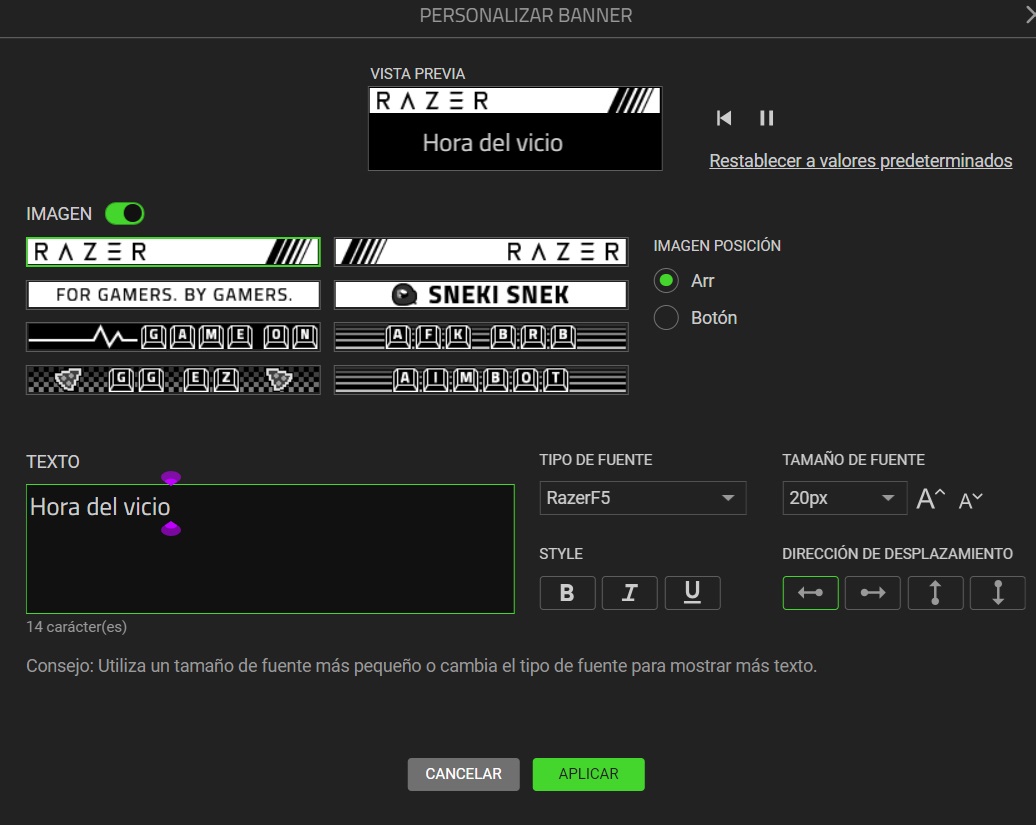Decrease font size with smaller A icon
The width and height of the screenshot is (1036, 825).
pos(970,500)
